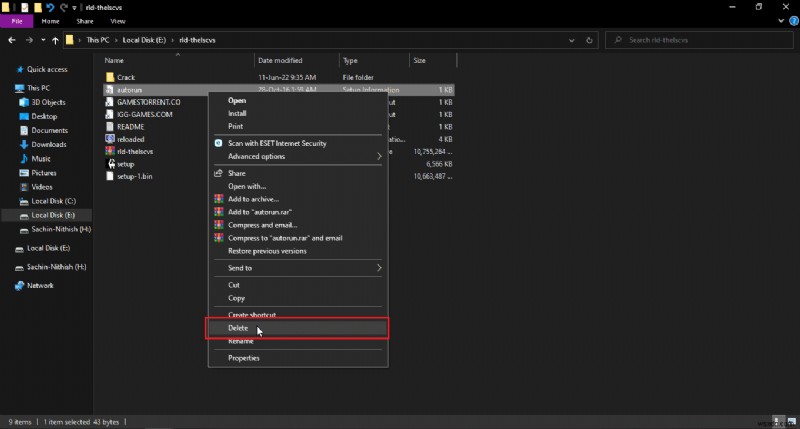The image size is (800, 429).
Task: Click the Help question mark icon
Action: coord(794,21)
